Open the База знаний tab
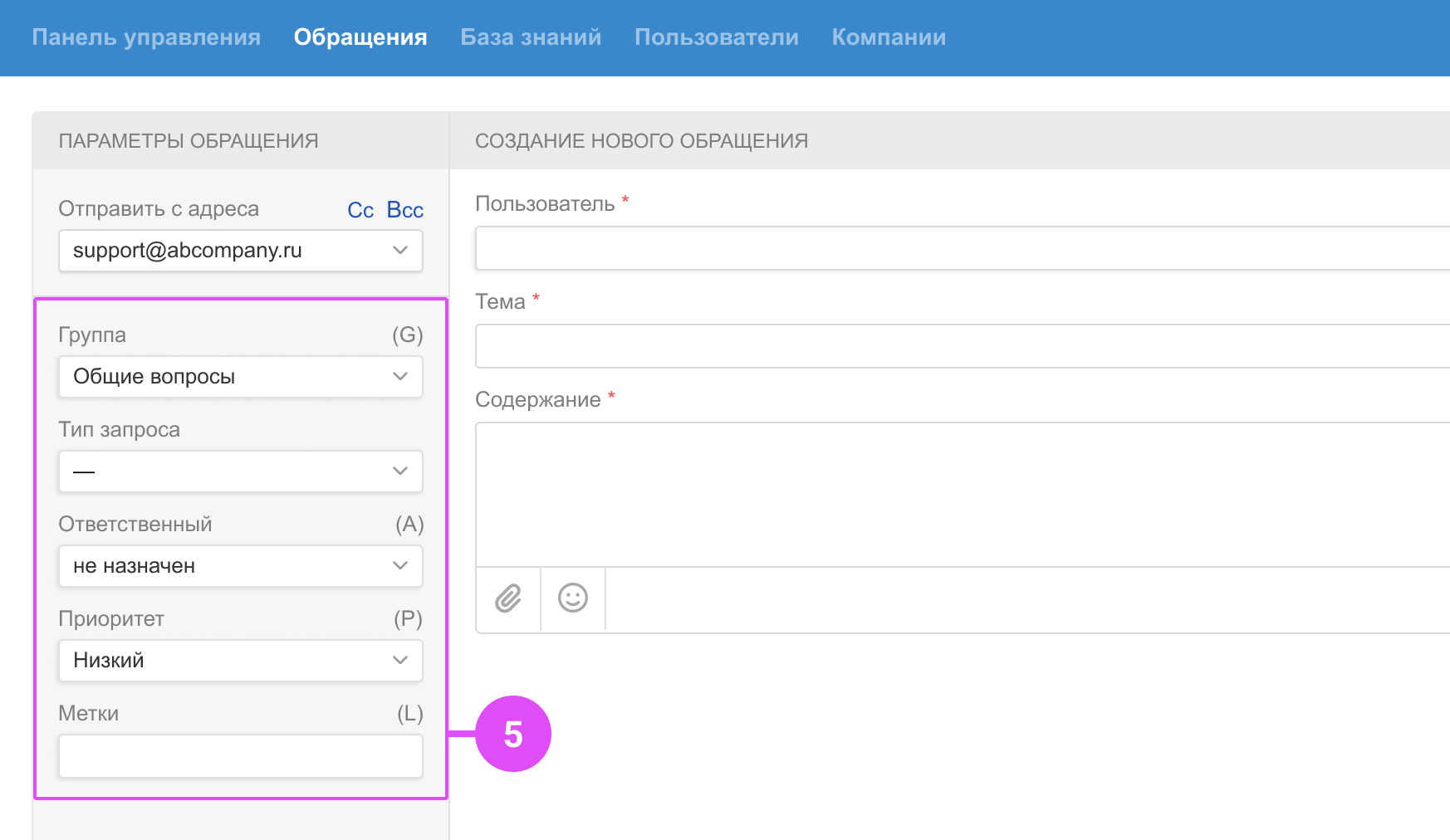 pos(531,37)
